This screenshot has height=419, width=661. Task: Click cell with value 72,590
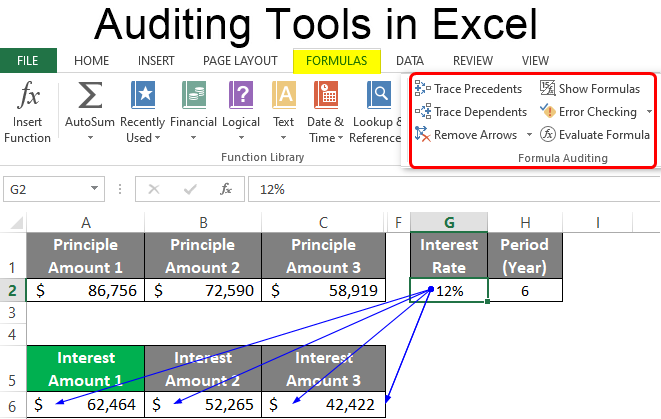pos(203,290)
